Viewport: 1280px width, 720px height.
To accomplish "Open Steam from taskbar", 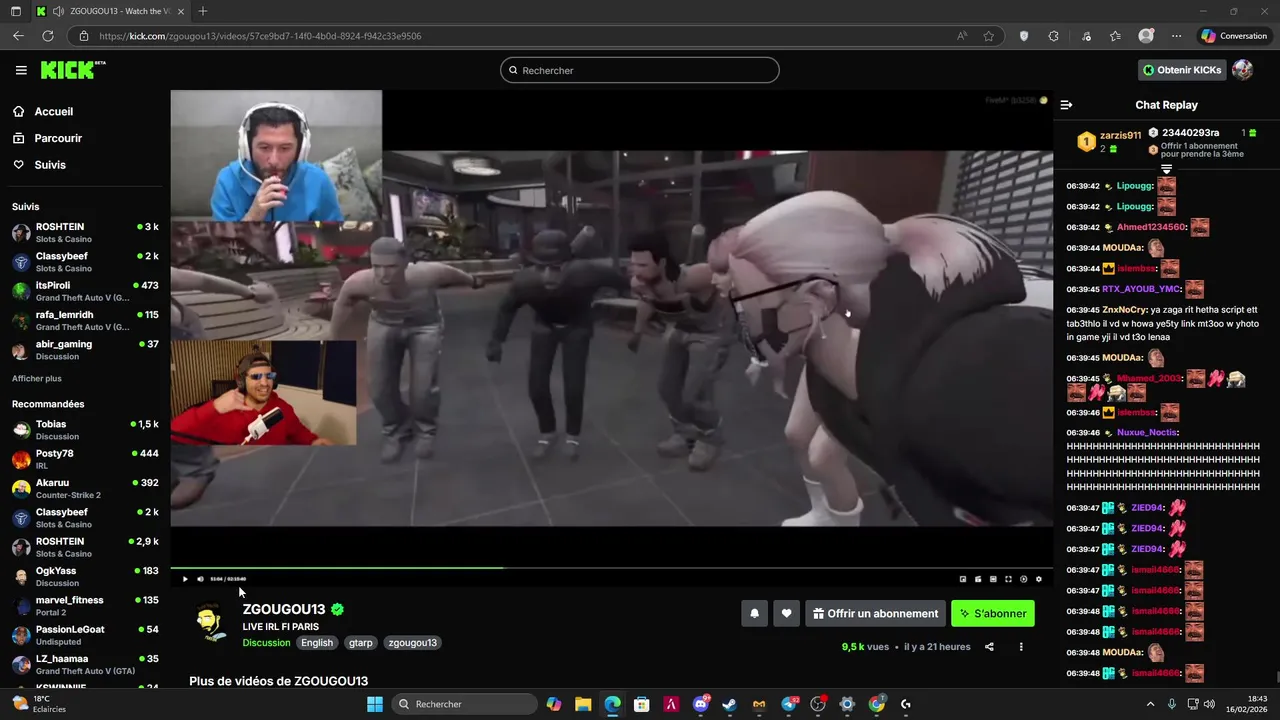I will point(729,704).
